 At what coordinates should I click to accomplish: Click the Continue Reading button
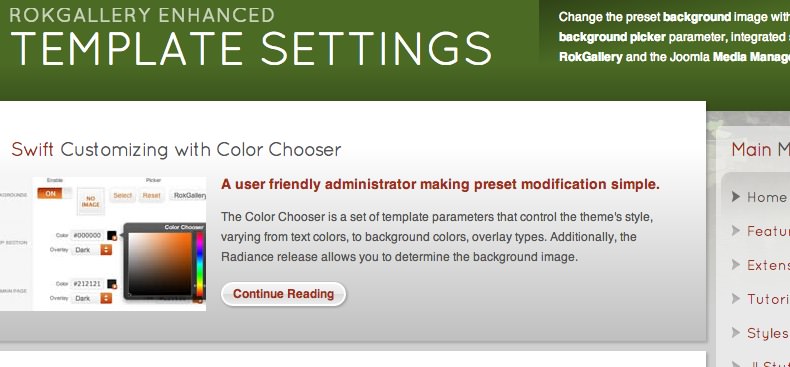[284, 294]
